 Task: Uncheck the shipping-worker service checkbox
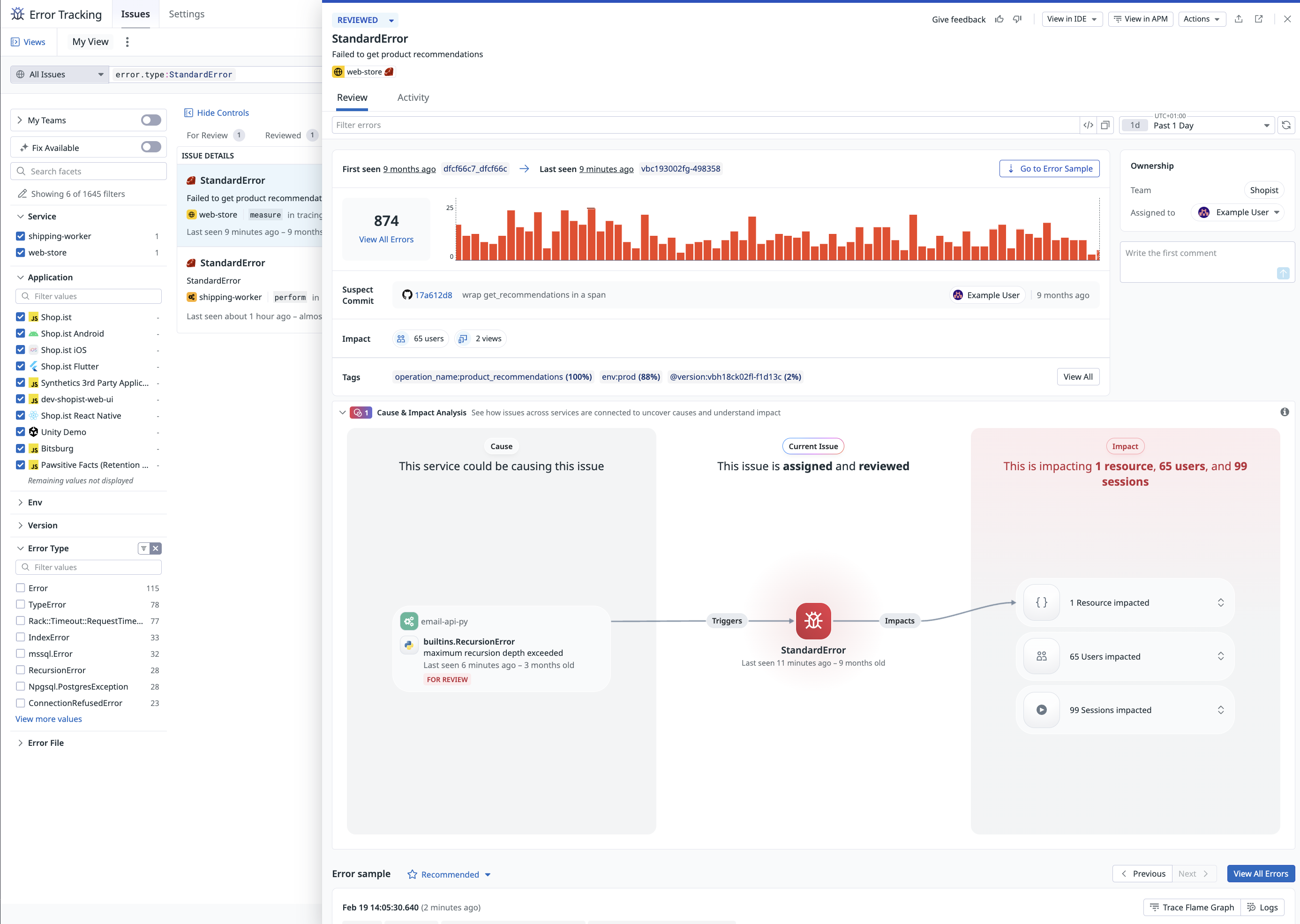(x=21, y=236)
